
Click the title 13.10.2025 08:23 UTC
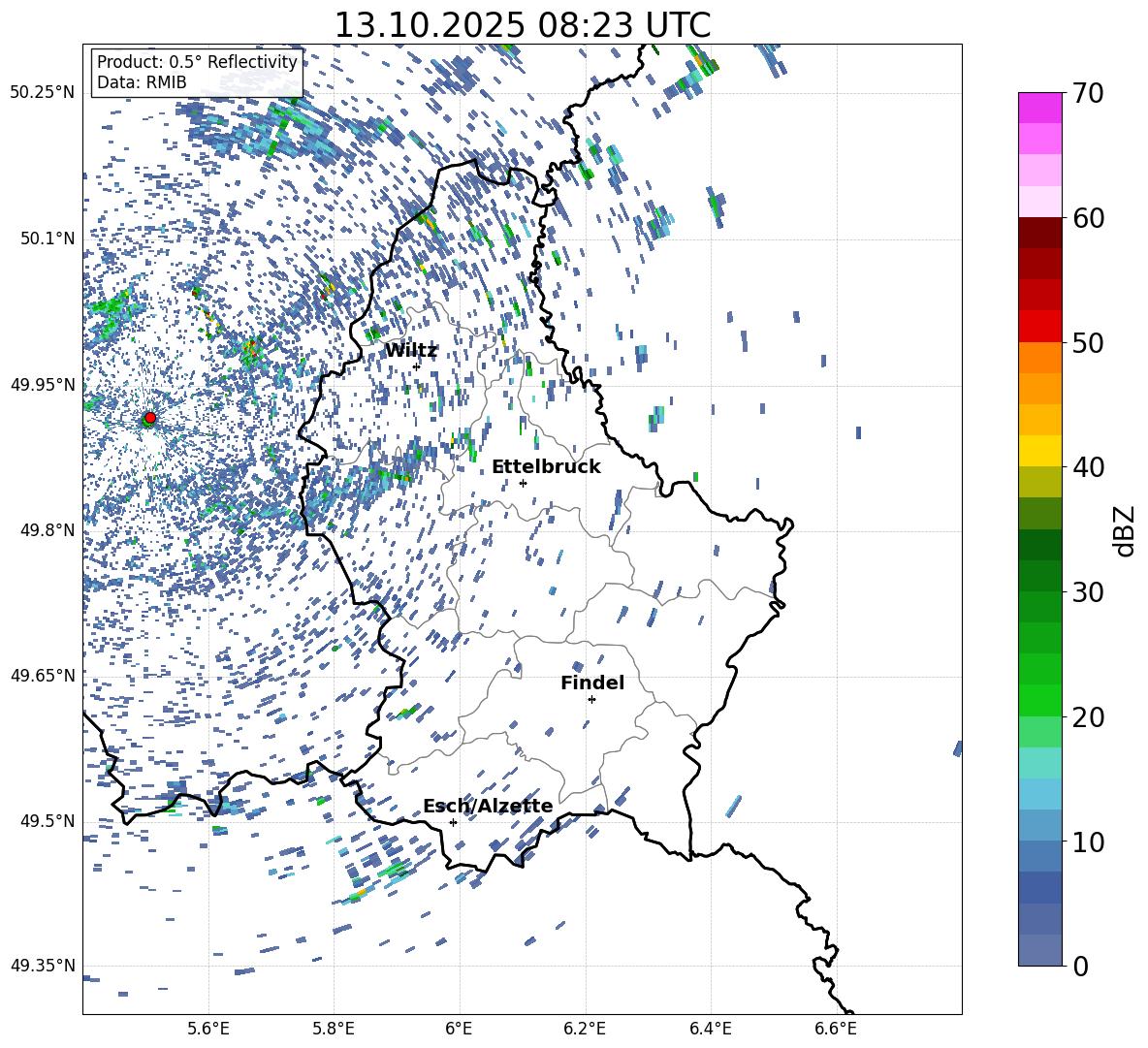[x=522, y=25]
